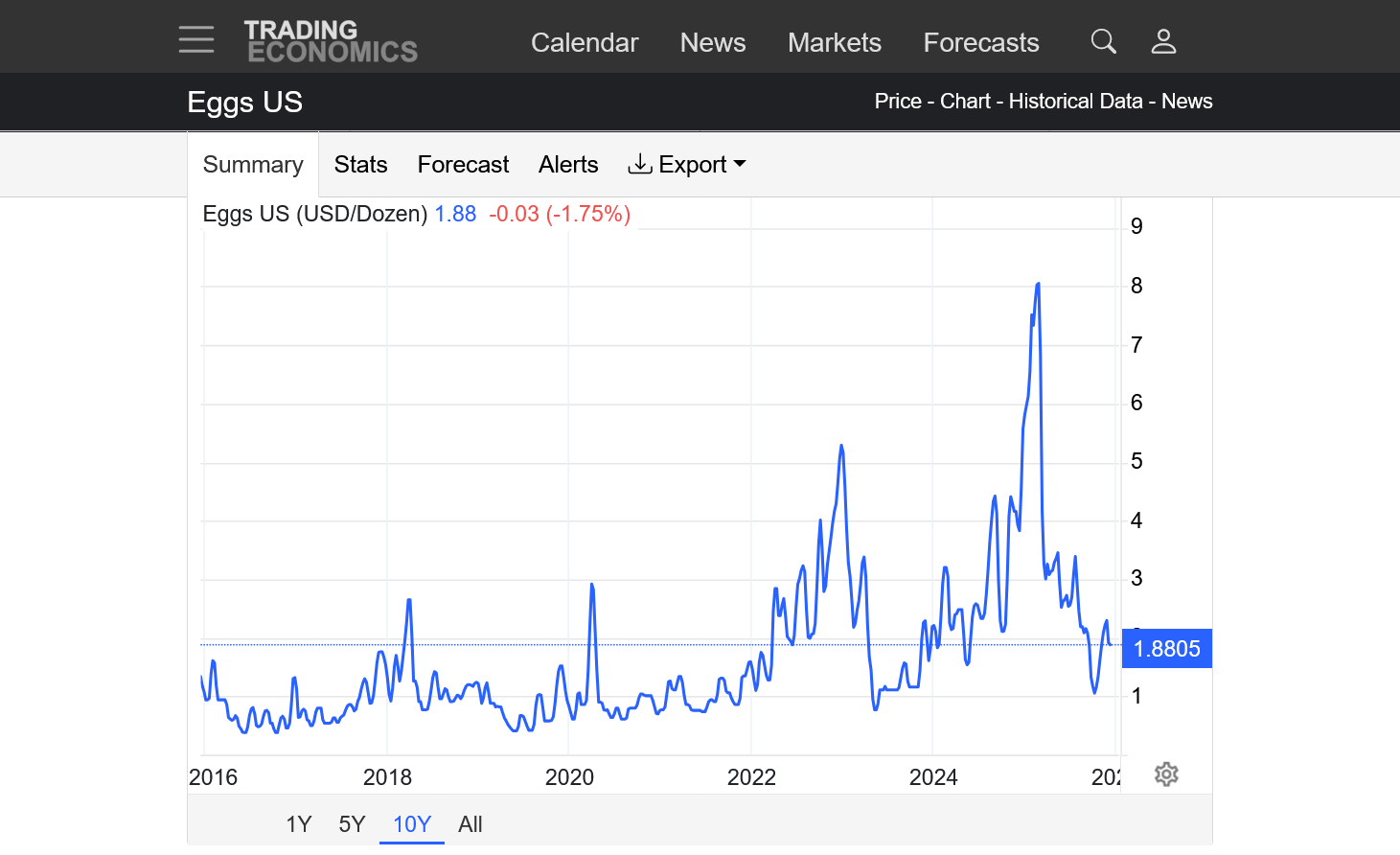This screenshot has width=1400, height=855.
Task: Open the search magnifier icon
Action: (1103, 41)
